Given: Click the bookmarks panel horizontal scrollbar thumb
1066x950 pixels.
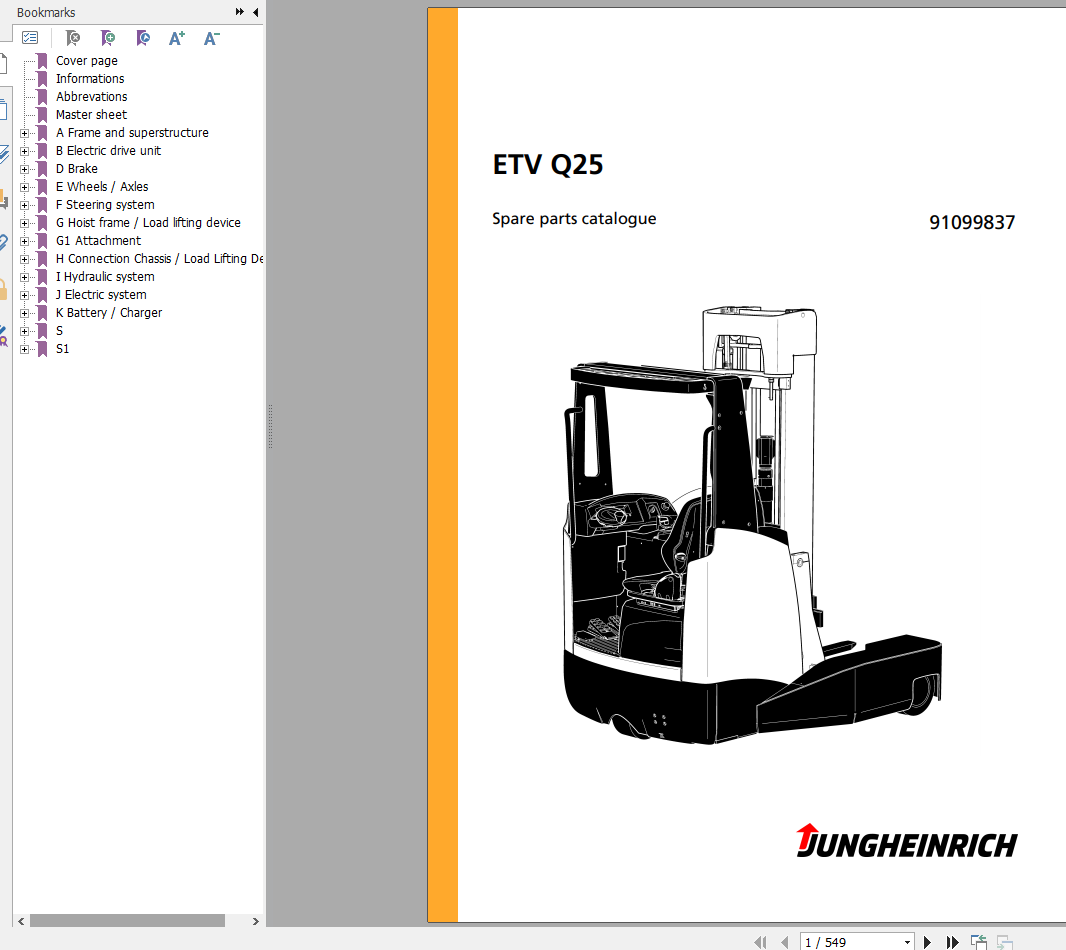Looking at the screenshot, I should pos(127,921).
